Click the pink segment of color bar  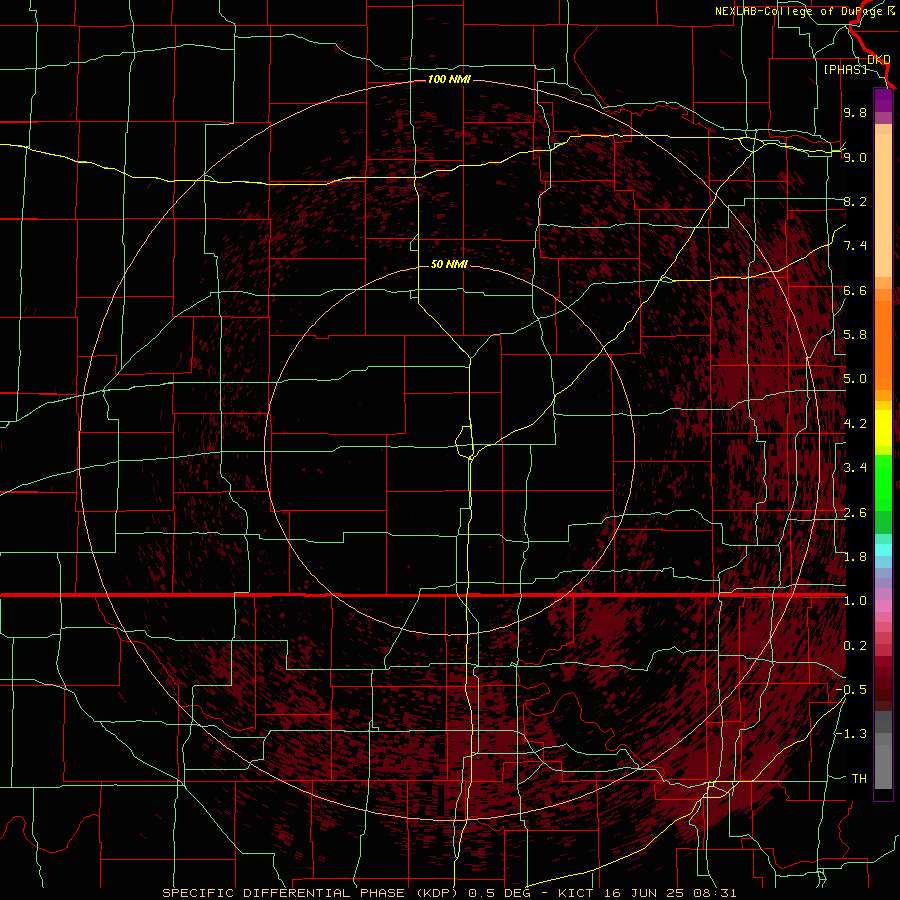(883, 606)
